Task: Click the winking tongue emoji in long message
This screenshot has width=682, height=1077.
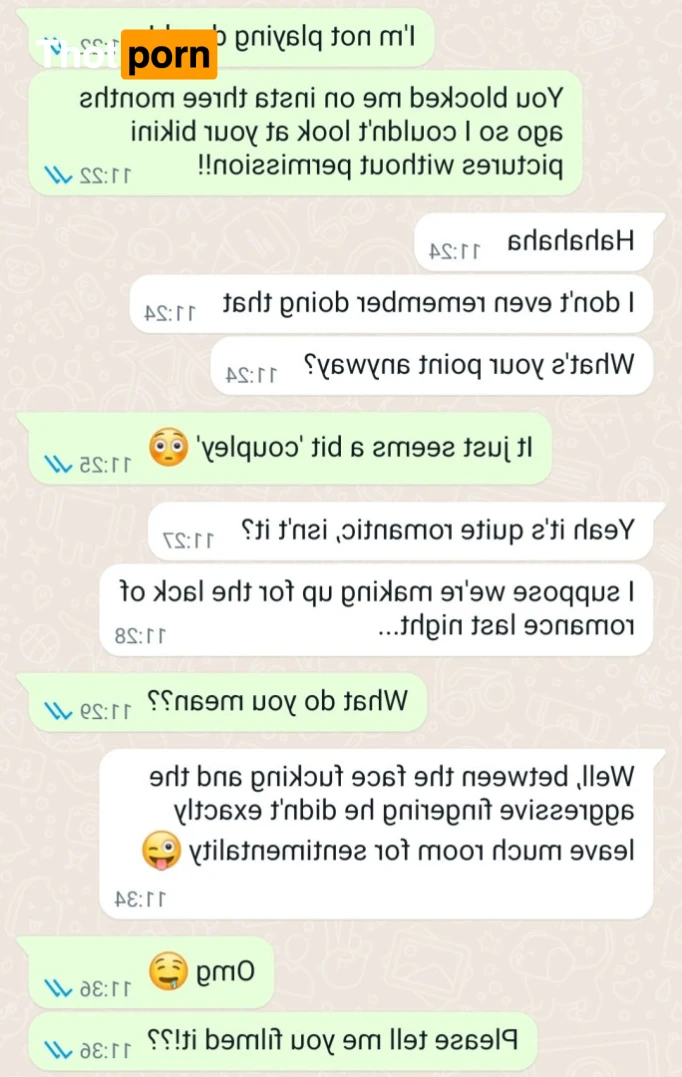Action: [x=161, y=850]
